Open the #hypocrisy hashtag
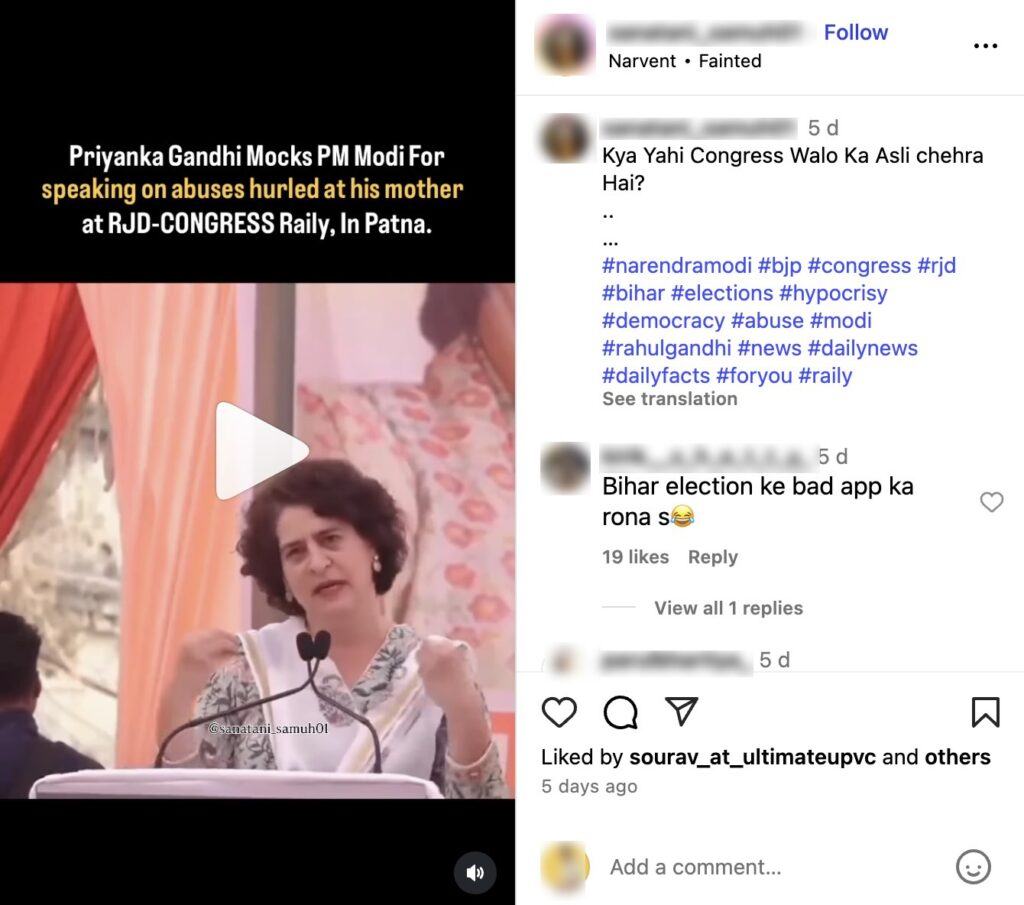 (x=833, y=293)
